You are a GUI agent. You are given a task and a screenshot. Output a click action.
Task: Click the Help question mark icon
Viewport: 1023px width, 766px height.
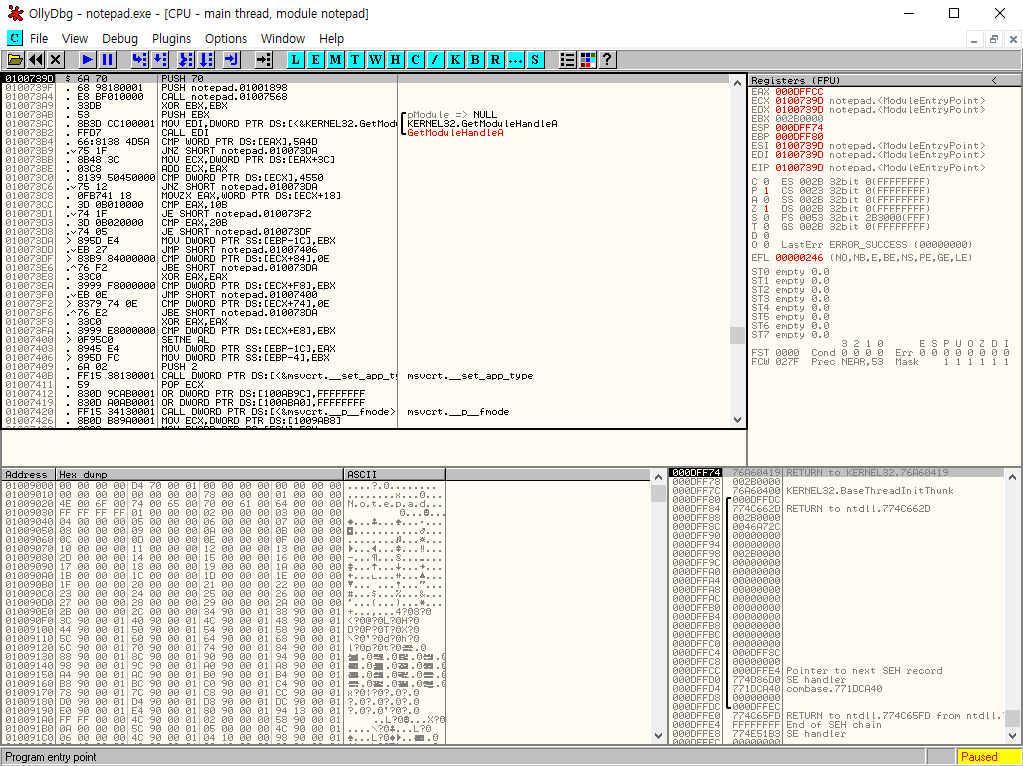607,60
